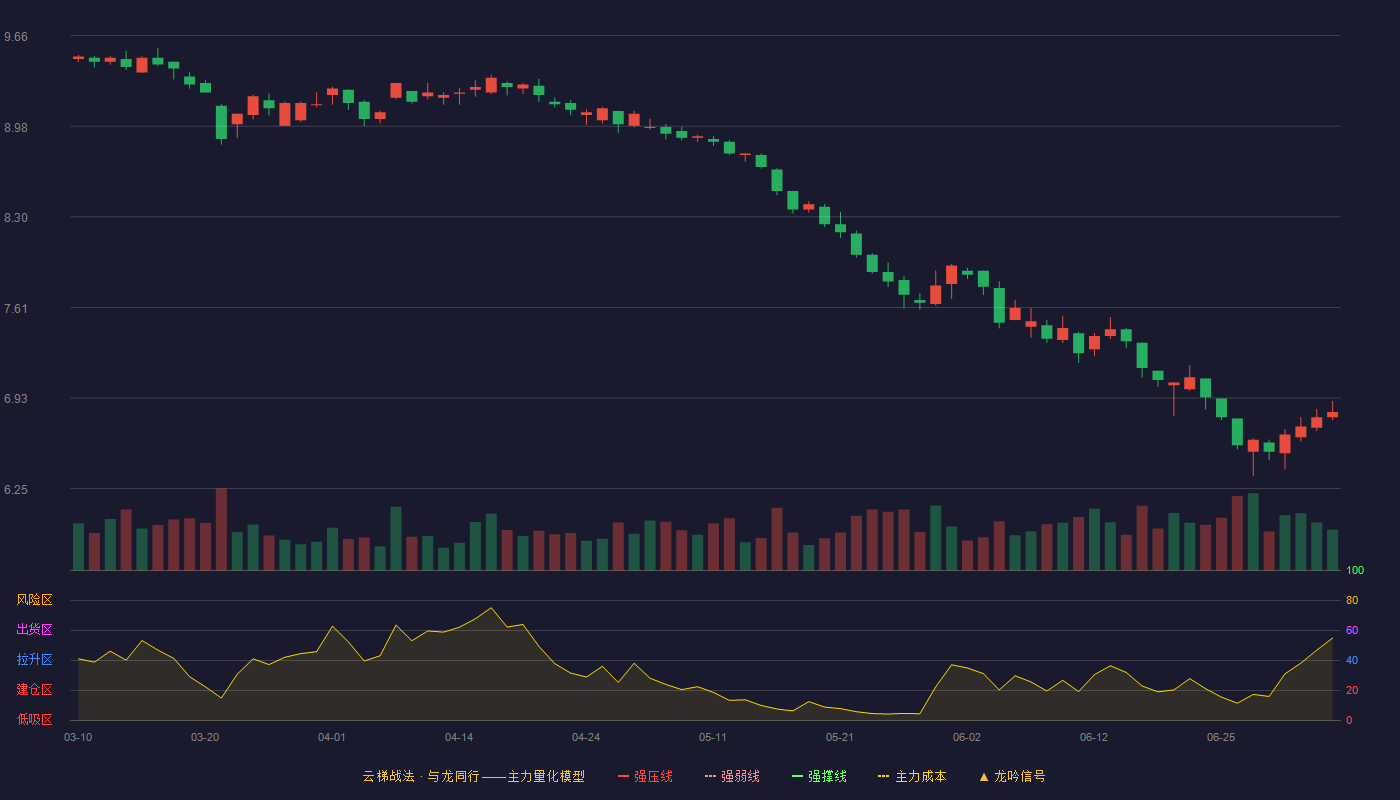Screen dimensions: 1400x800
Task: Click the 云梯战法 主力量化模型 legend title
Action: coord(473,776)
